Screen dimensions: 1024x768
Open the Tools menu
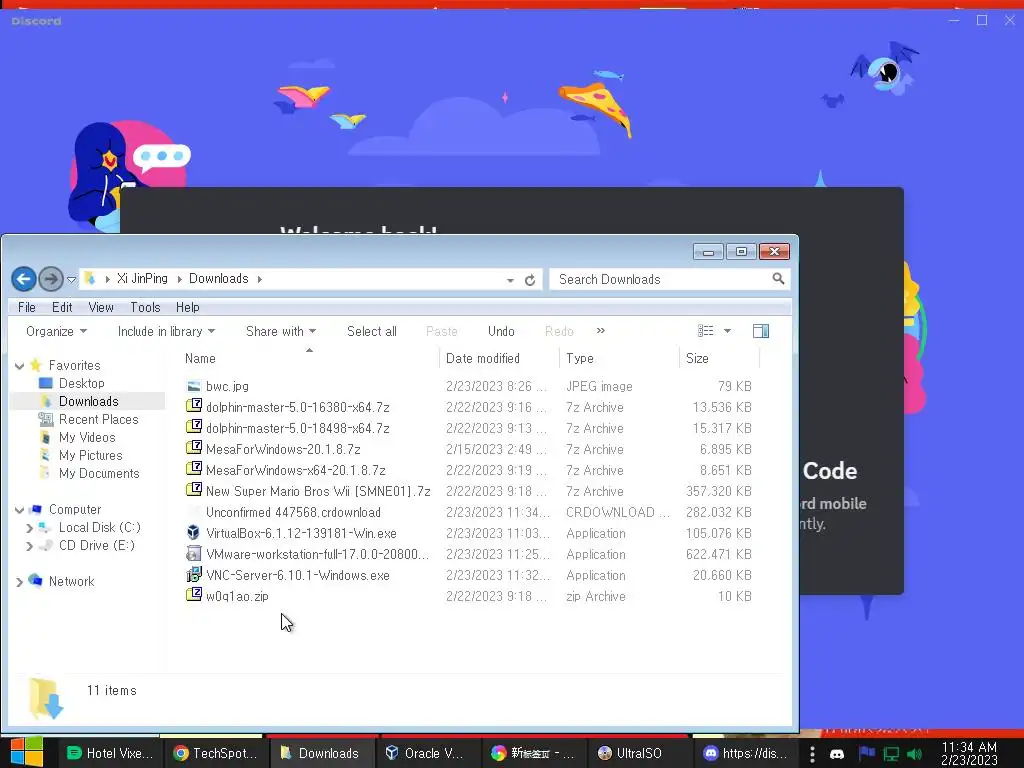[x=145, y=307]
